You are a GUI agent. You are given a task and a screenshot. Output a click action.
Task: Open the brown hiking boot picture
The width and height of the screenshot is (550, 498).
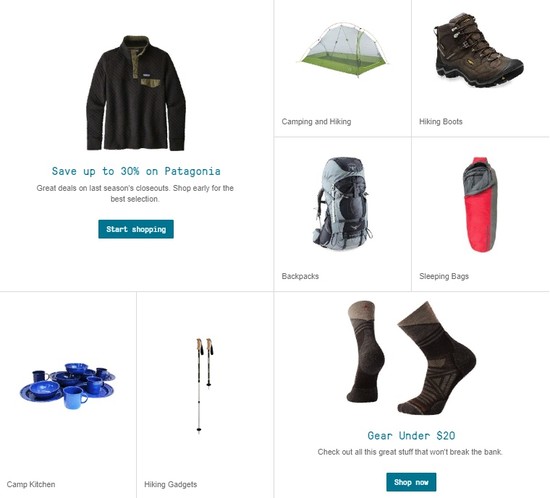pos(479,50)
